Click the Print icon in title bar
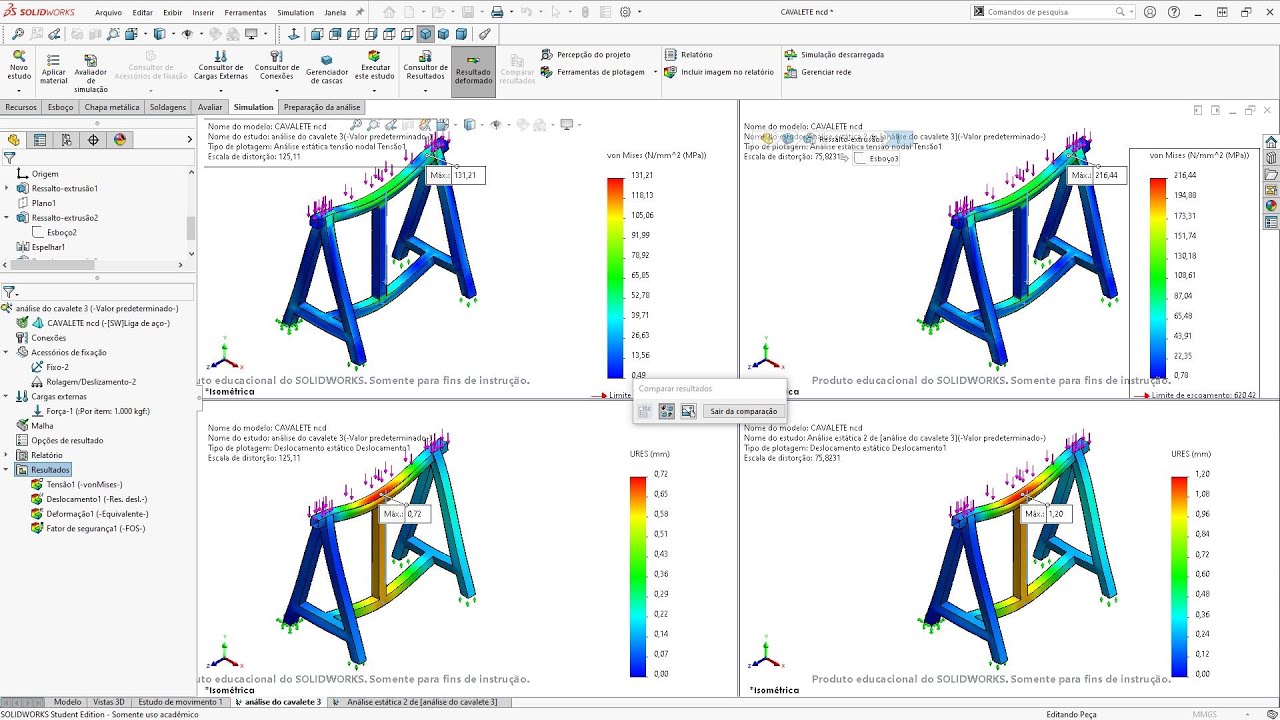1280x720 pixels. pyautogui.click(x=497, y=12)
